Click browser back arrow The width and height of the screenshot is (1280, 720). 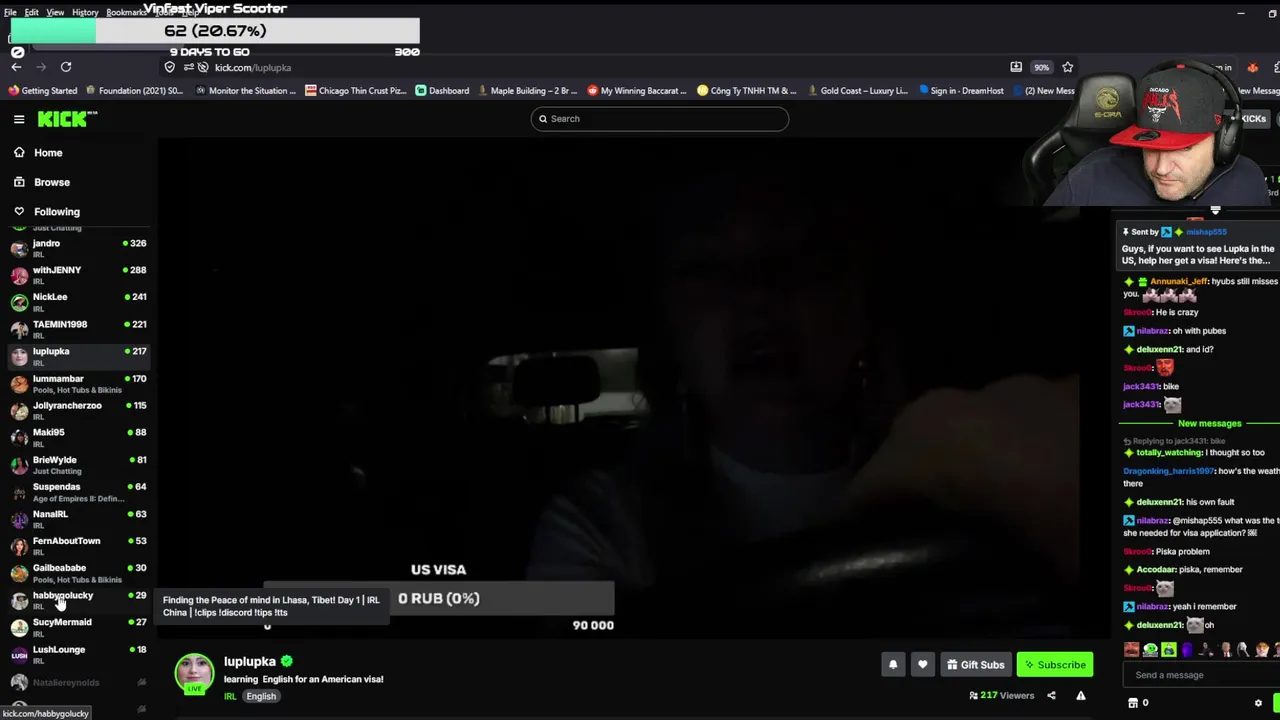(16, 67)
